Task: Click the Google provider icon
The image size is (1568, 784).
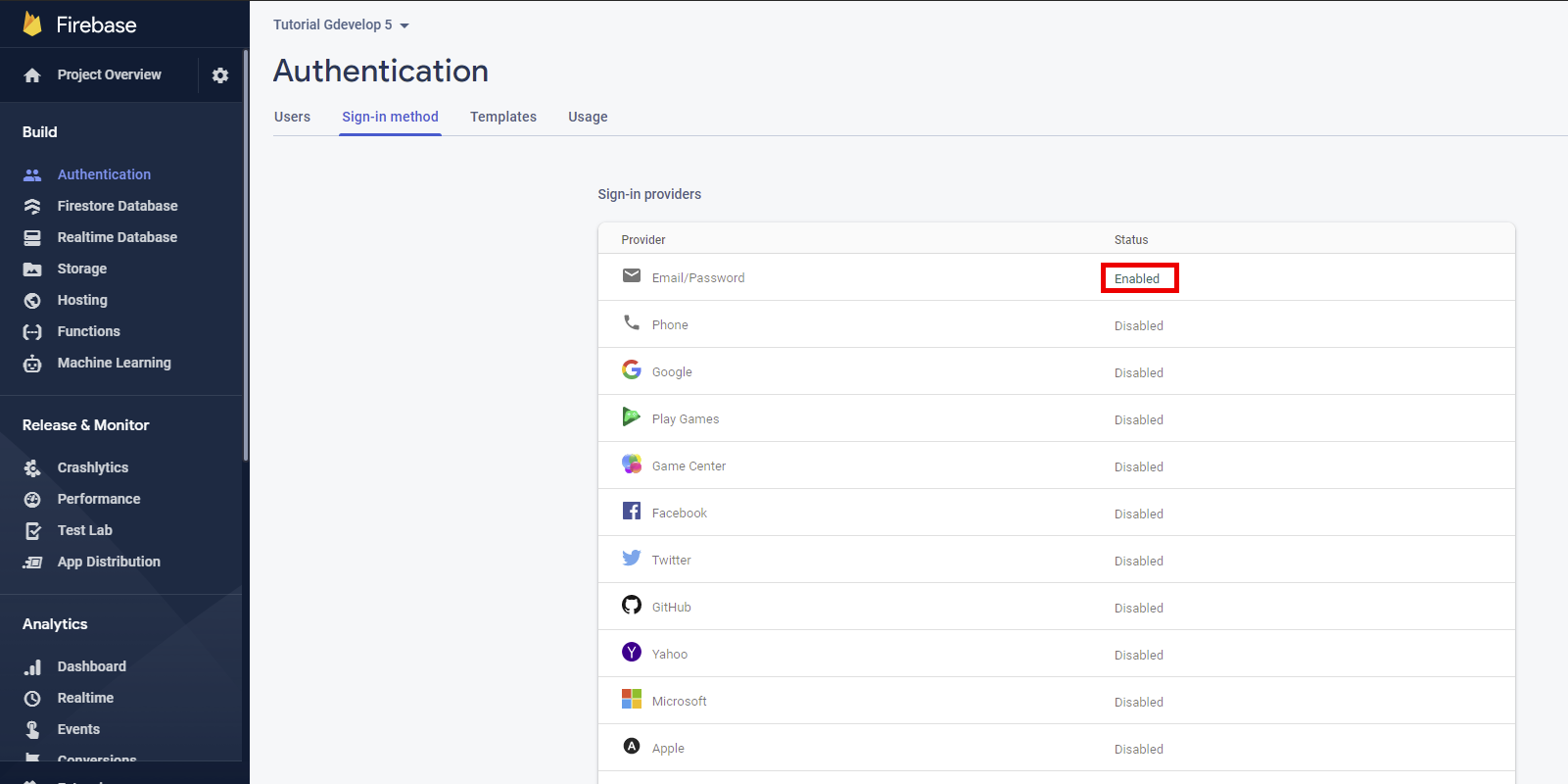Action: [632, 370]
